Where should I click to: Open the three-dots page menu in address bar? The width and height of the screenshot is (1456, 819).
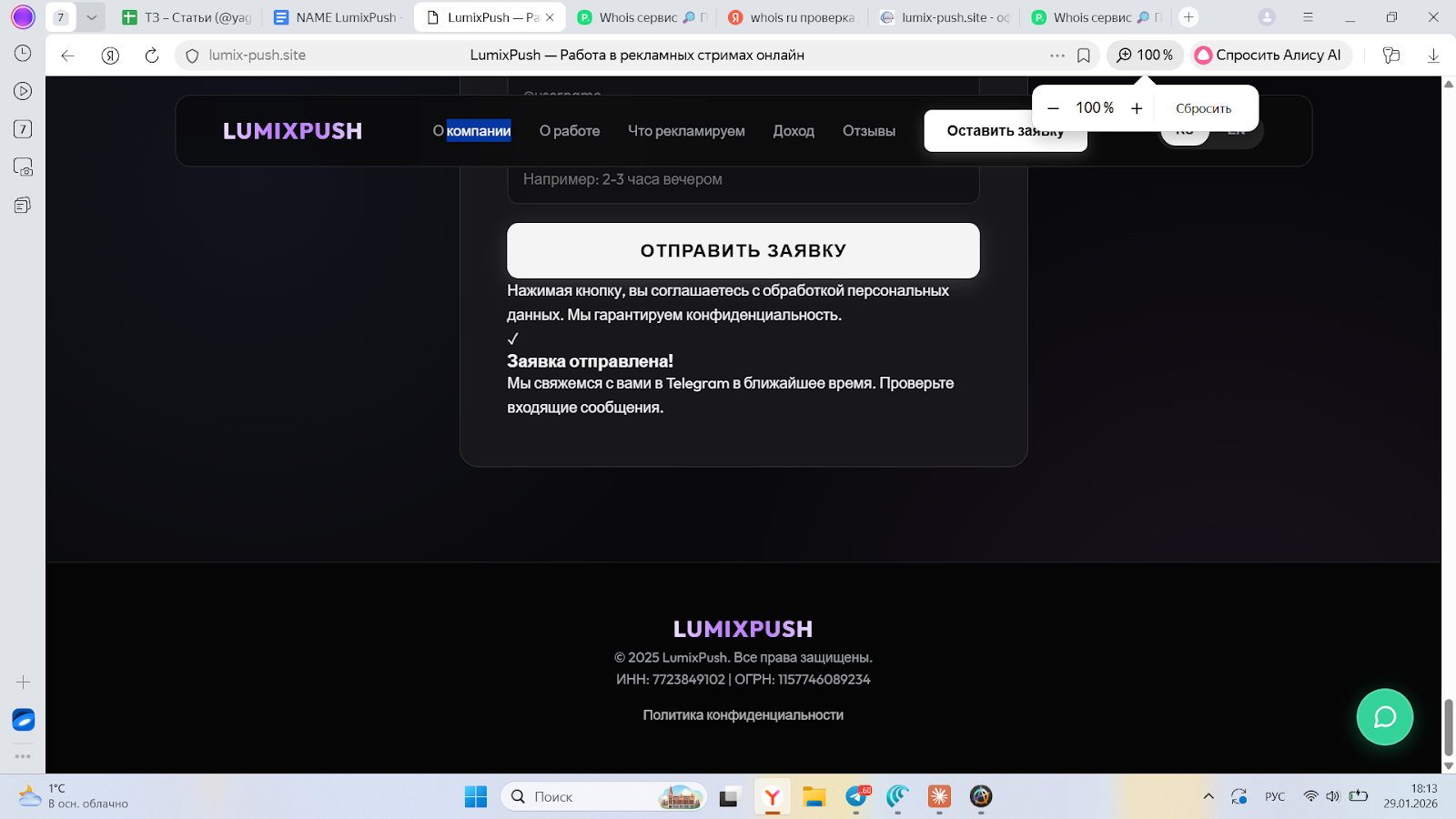tap(1057, 56)
